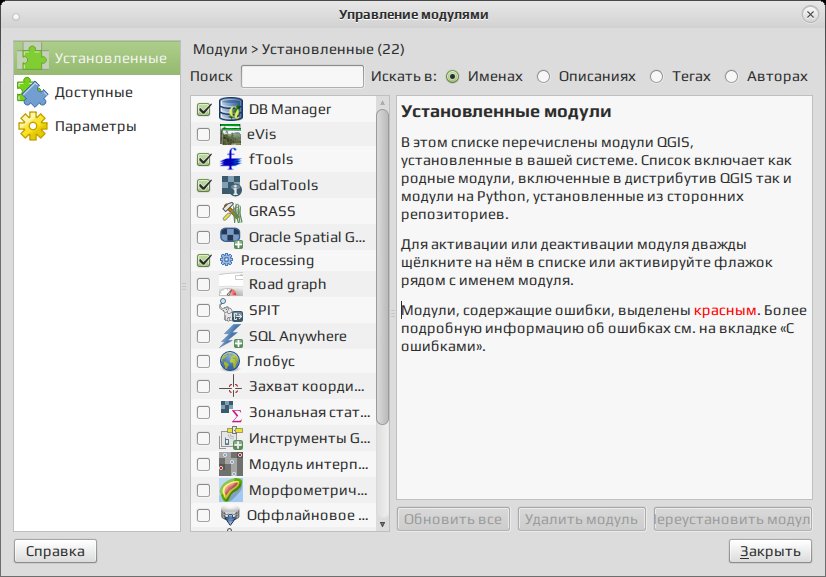Click the Глобус globe icon
826x577 pixels.
click(230, 361)
